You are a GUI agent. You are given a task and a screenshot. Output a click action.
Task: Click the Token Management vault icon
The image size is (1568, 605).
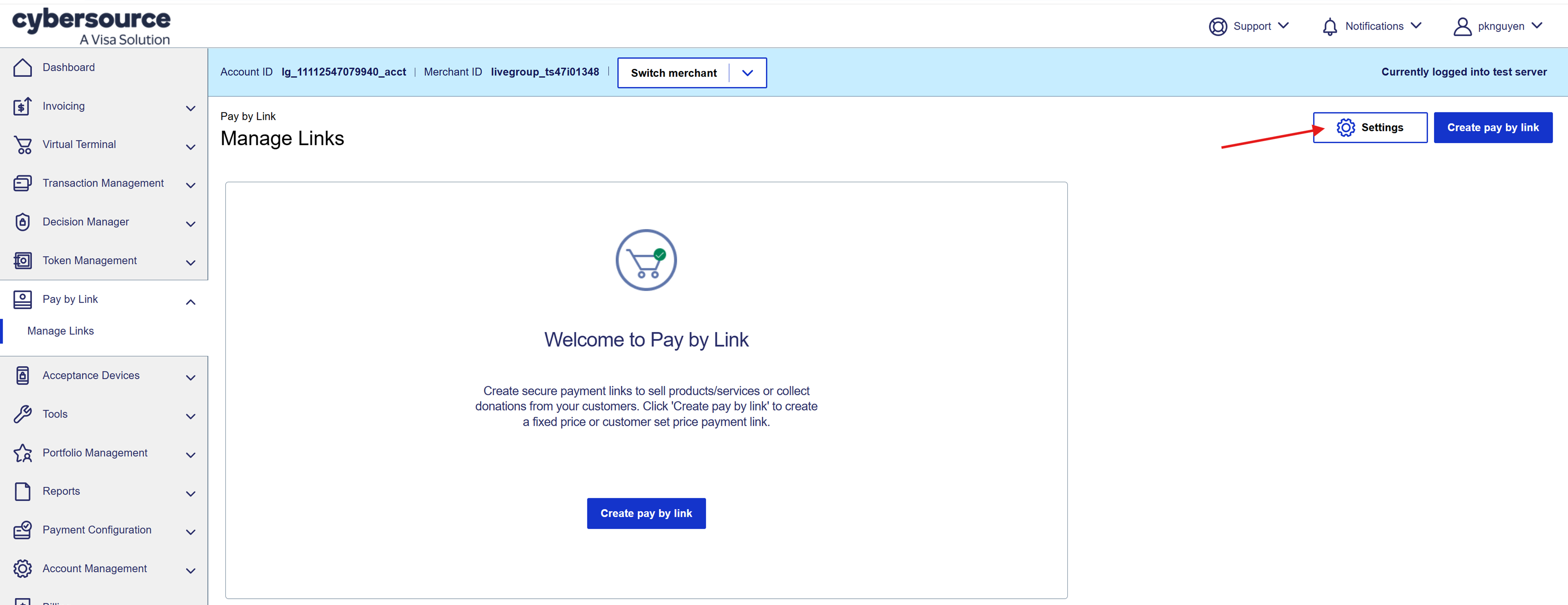[22, 261]
